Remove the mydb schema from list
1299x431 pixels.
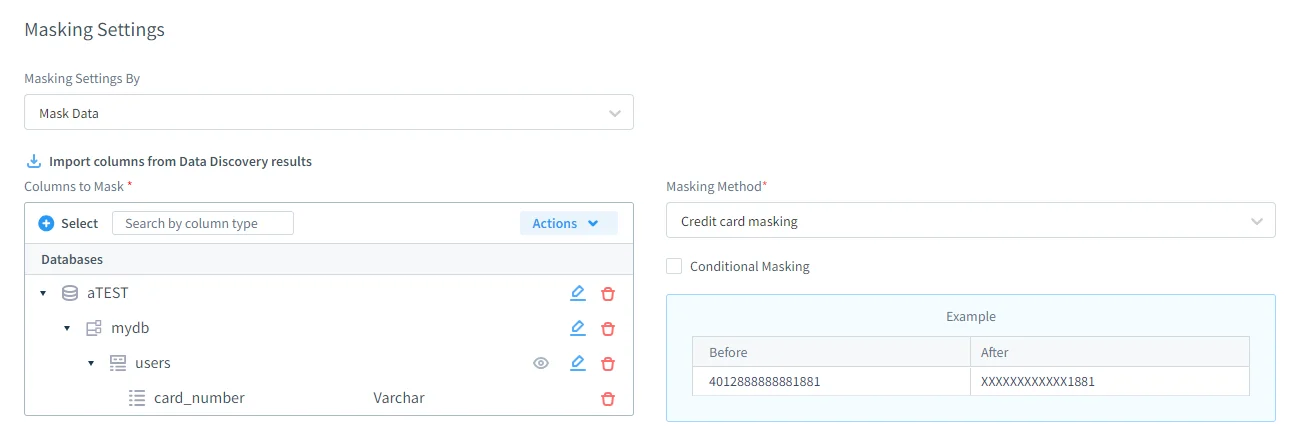tap(607, 329)
